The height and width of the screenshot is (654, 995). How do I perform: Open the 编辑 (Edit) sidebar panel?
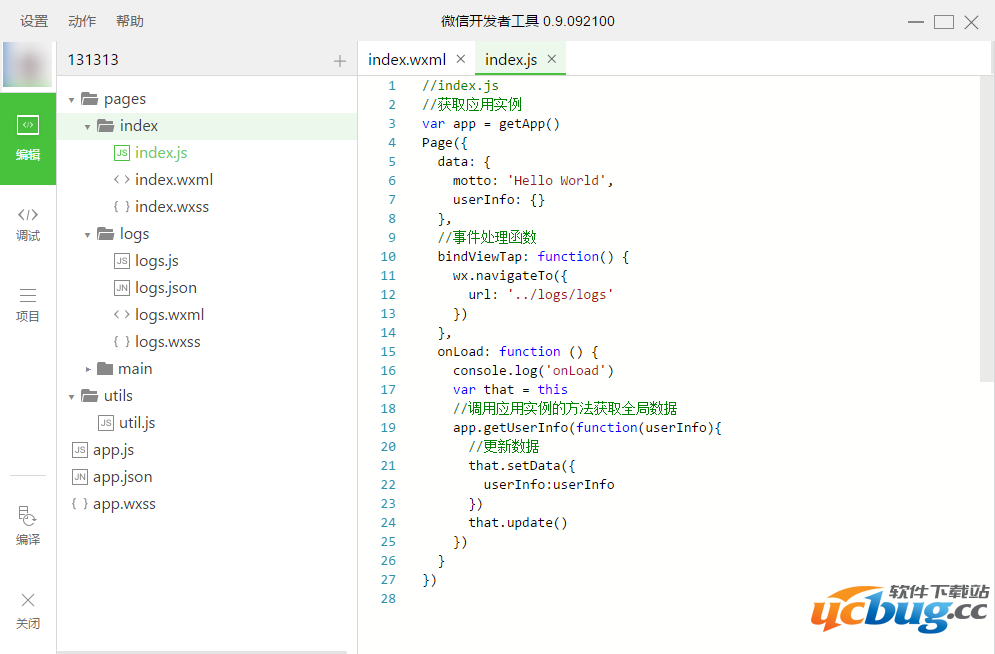(x=28, y=138)
